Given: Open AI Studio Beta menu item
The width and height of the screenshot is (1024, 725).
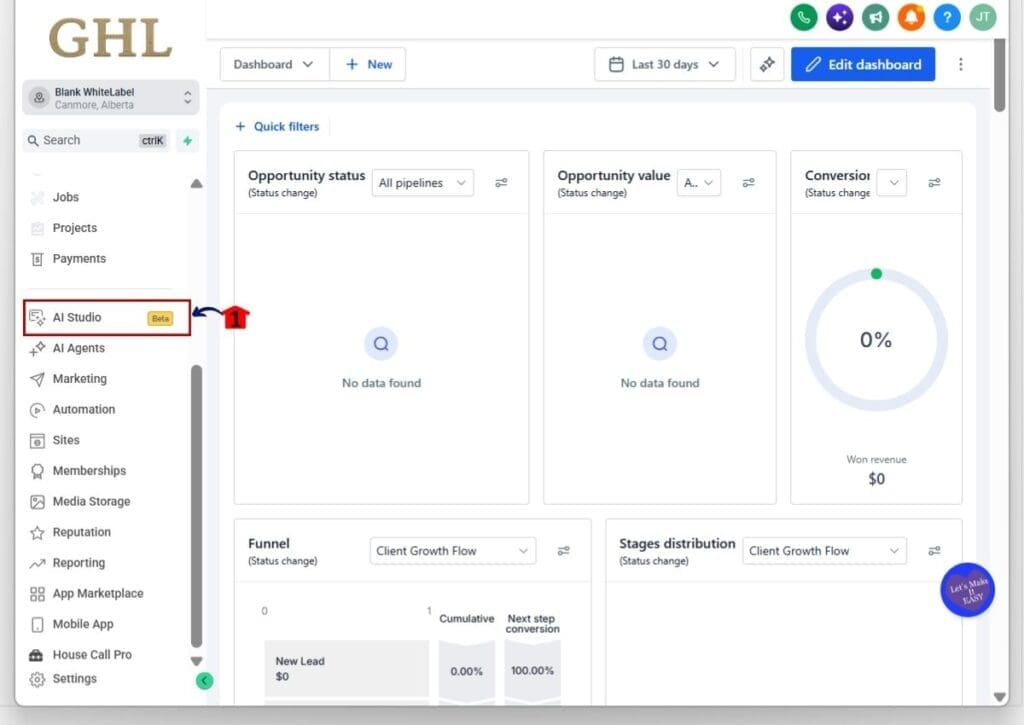Looking at the screenshot, I should pyautogui.click(x=106, y=317).
